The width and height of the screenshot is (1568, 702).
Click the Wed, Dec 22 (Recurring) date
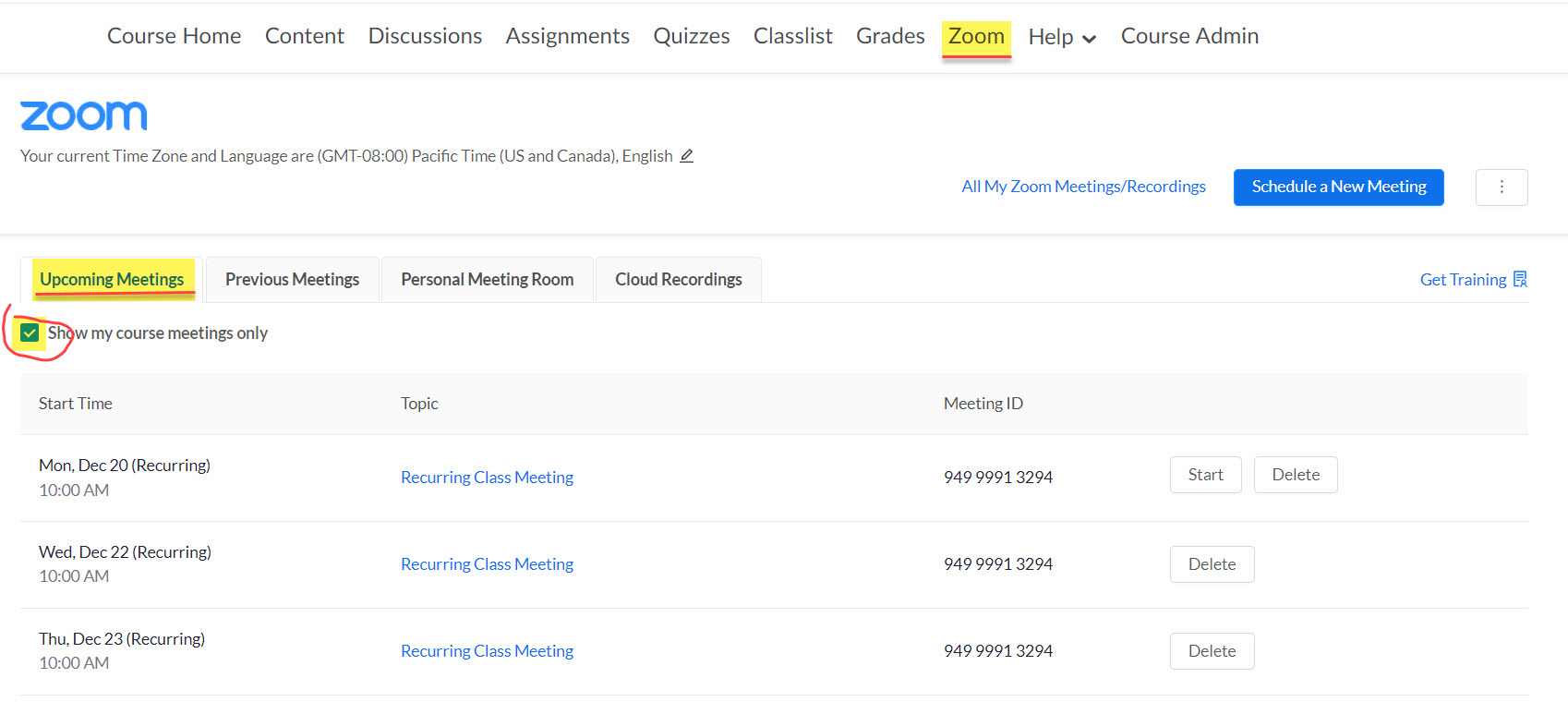tap(125, 552)
